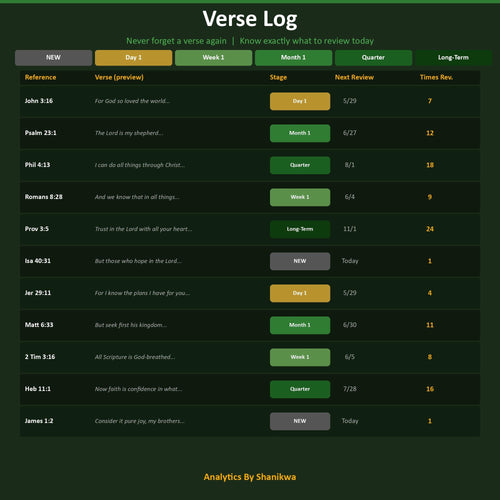Select the Heb 11:1 reference cell
The image size is (500, 500).
tap(38, 389)
